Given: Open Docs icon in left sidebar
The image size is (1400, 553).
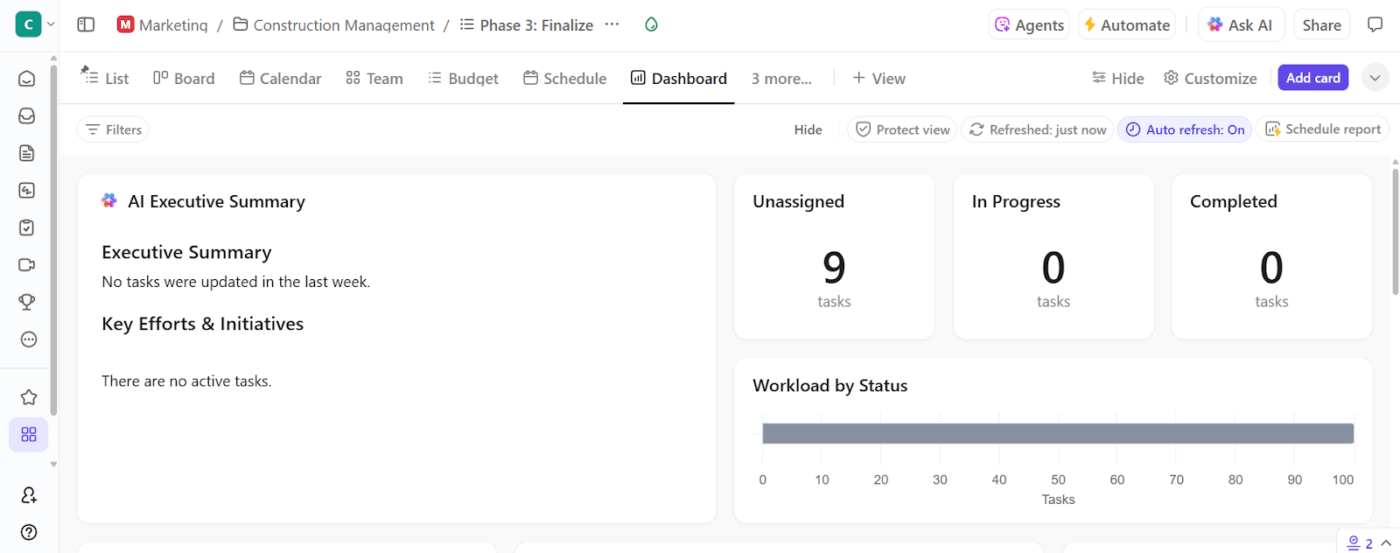Looking at the screenshot, I should 27,153.
